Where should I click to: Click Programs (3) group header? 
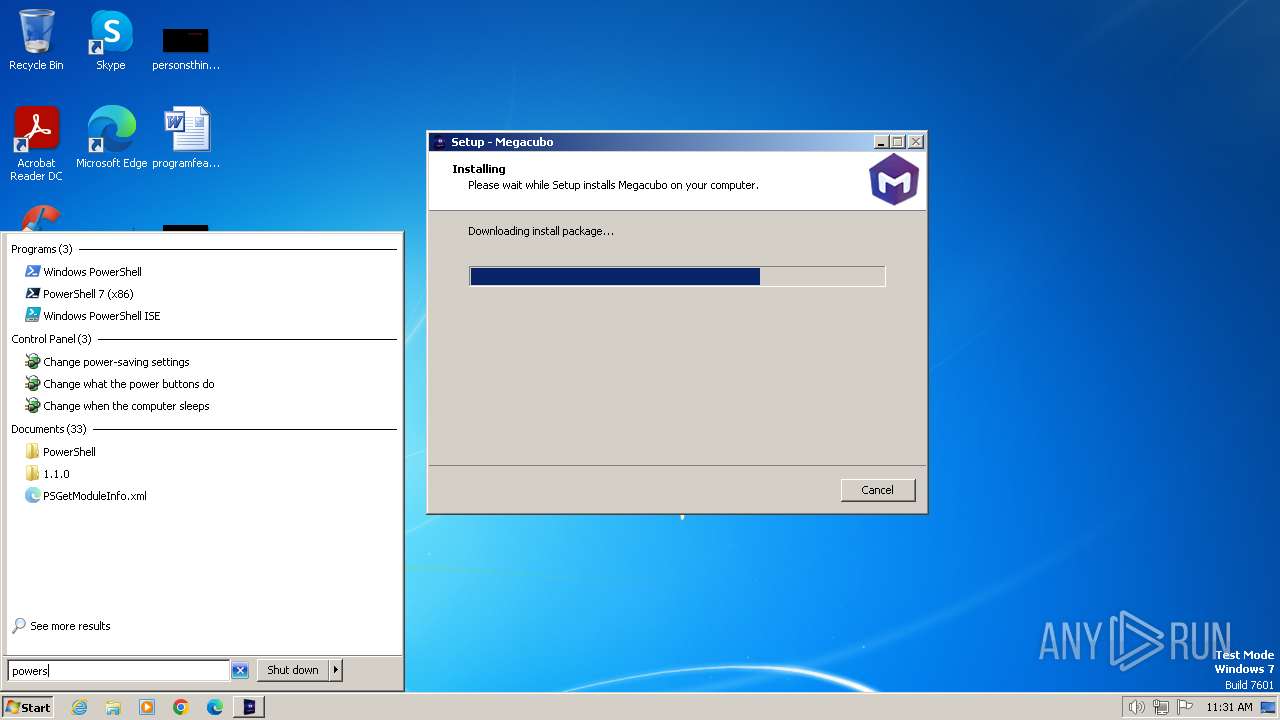(x=42, y=249)
